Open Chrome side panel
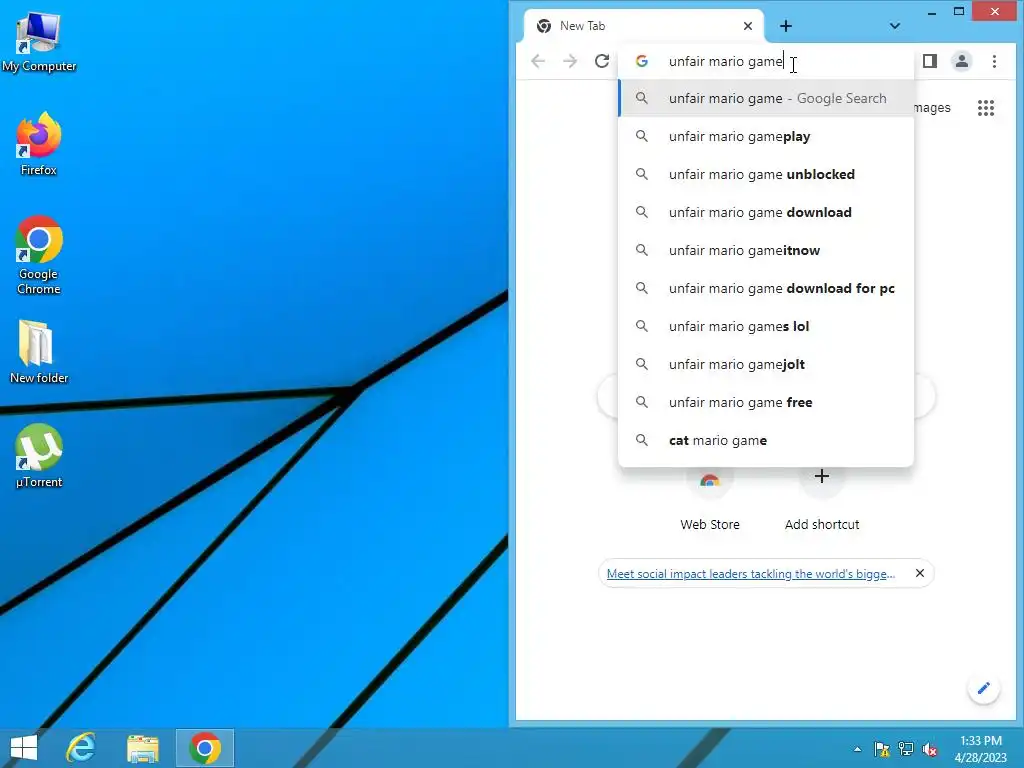Viewport: 1024px width, 768px height. click(930, 61)
